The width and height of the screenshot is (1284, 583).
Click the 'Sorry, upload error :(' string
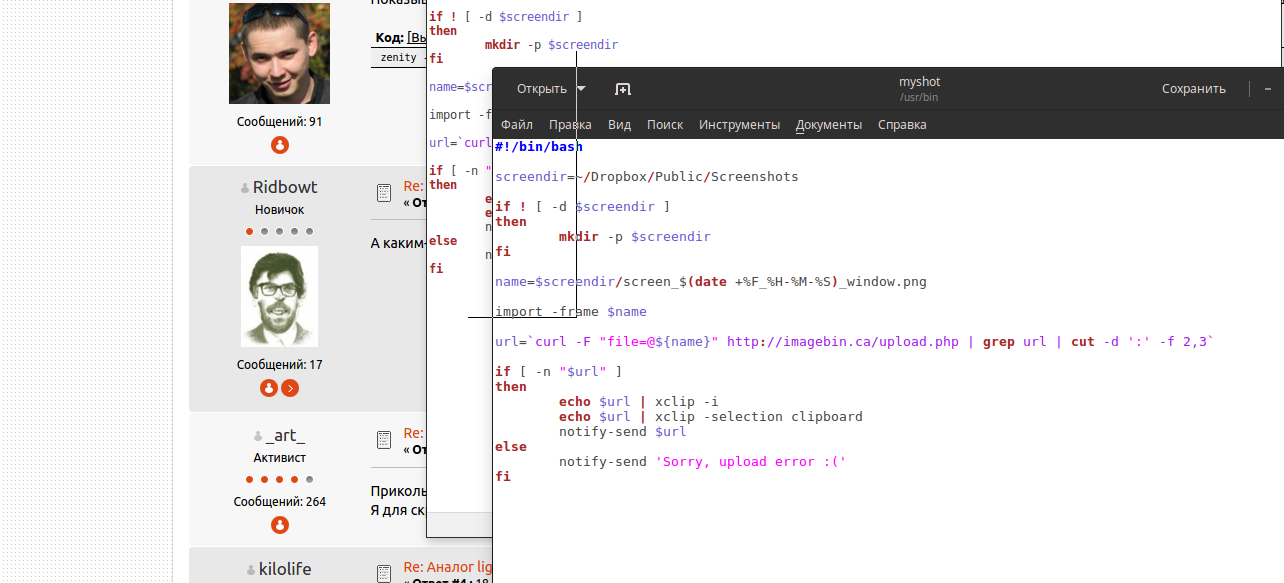[751, 462]
